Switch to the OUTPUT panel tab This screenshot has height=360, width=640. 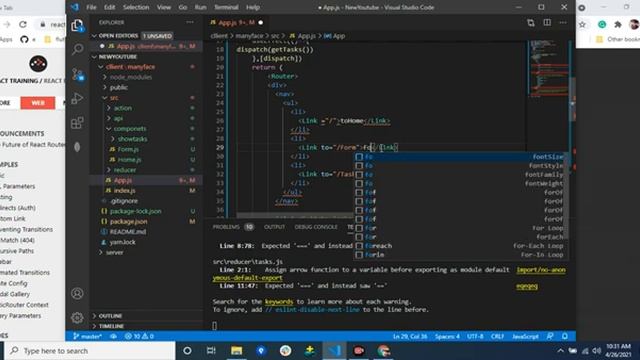pyautogui.click(x=274, y=227)
